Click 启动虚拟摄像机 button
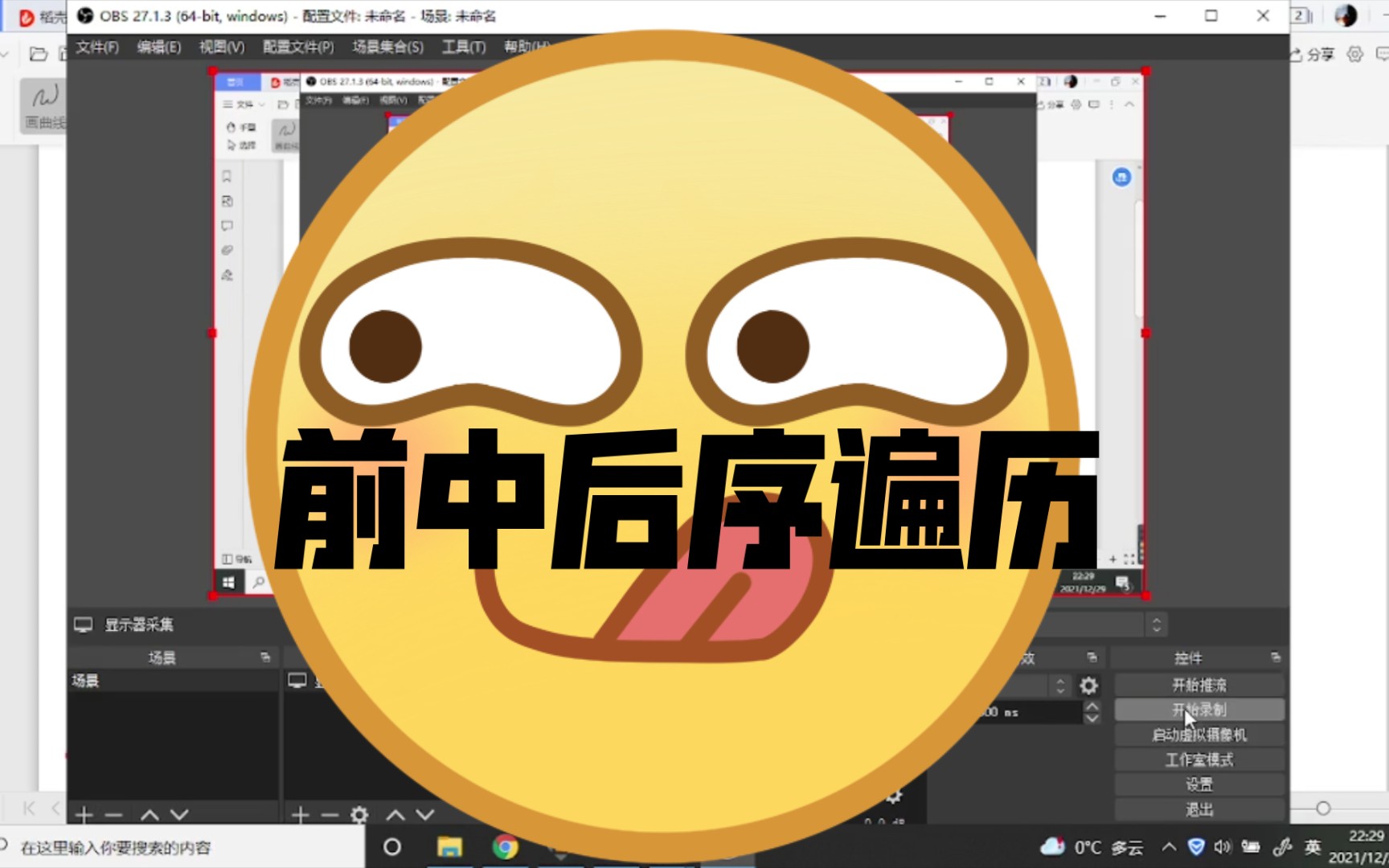Image resolution: width=1389 pixels, height=868 pixels. (x=1199, y=735)
